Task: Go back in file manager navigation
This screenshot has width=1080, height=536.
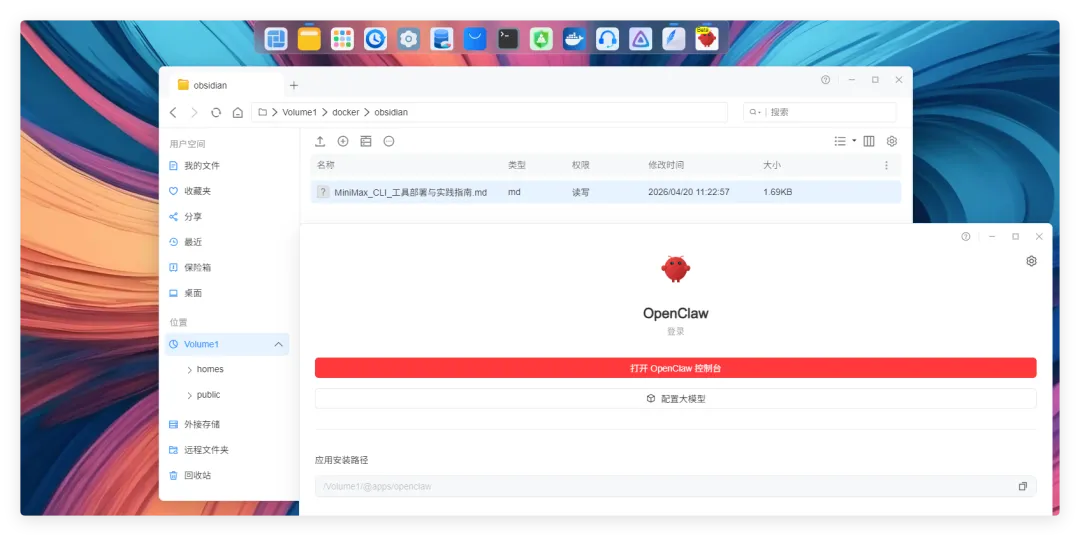Action: click(x=173, y=112)
